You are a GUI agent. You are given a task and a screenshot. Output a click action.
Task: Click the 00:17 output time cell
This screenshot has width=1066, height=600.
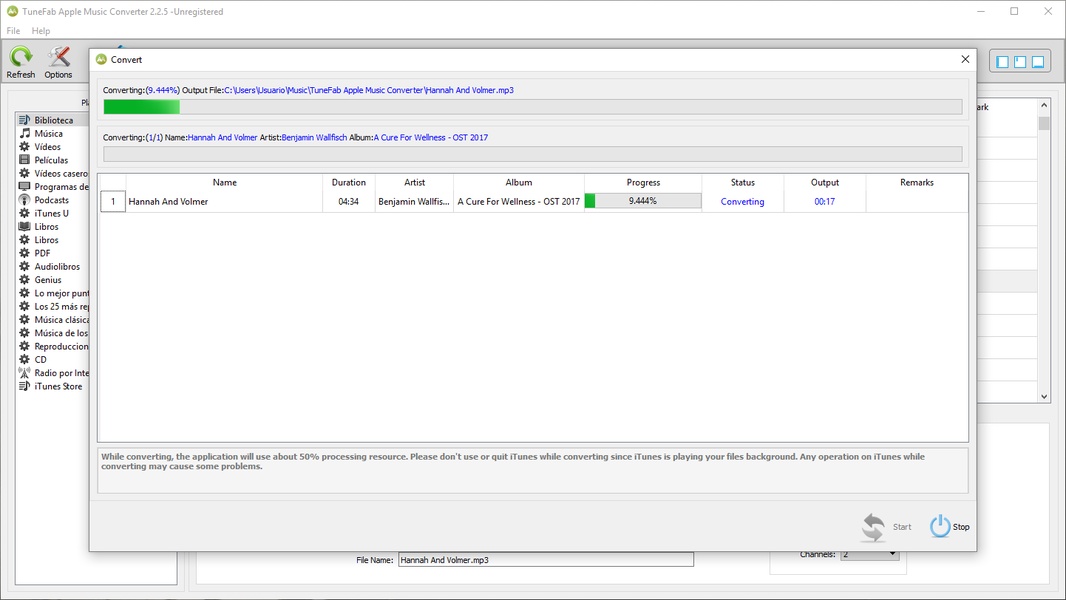tap(825, 202)
